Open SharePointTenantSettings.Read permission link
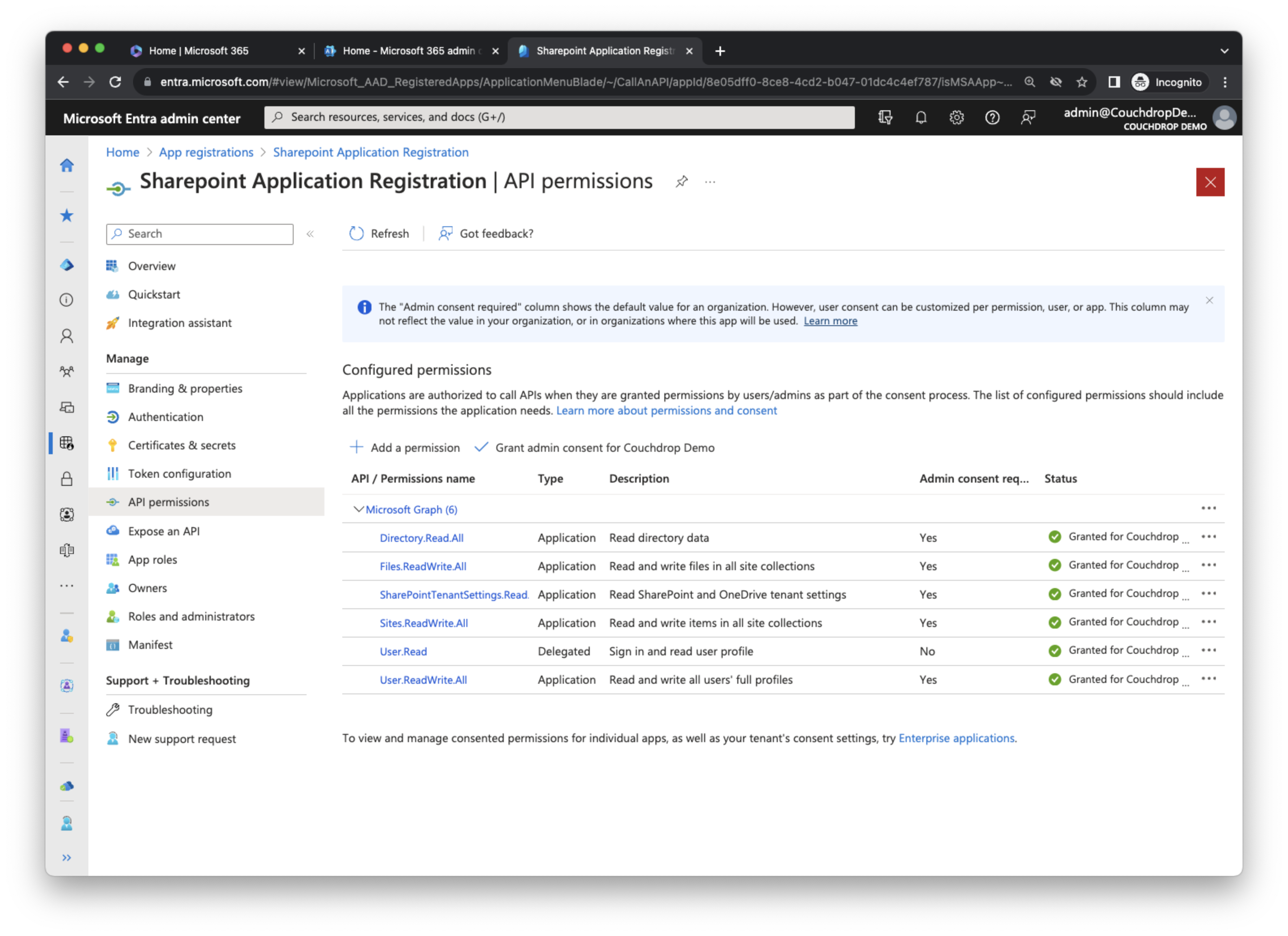This screenshot has width=1288, height=936. point(454,595)
